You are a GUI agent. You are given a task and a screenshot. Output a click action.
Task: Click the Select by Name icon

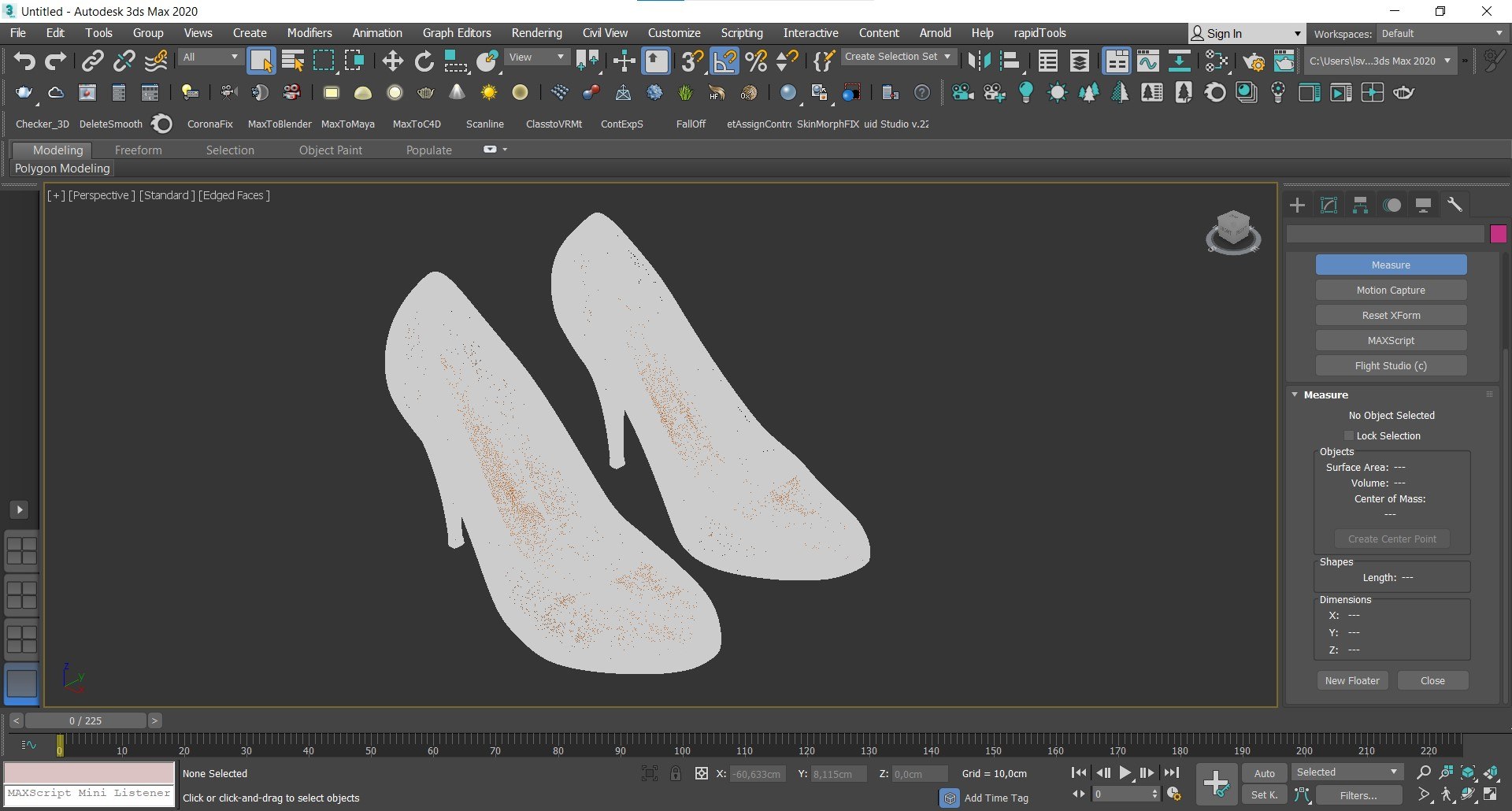tap(292, 61)
